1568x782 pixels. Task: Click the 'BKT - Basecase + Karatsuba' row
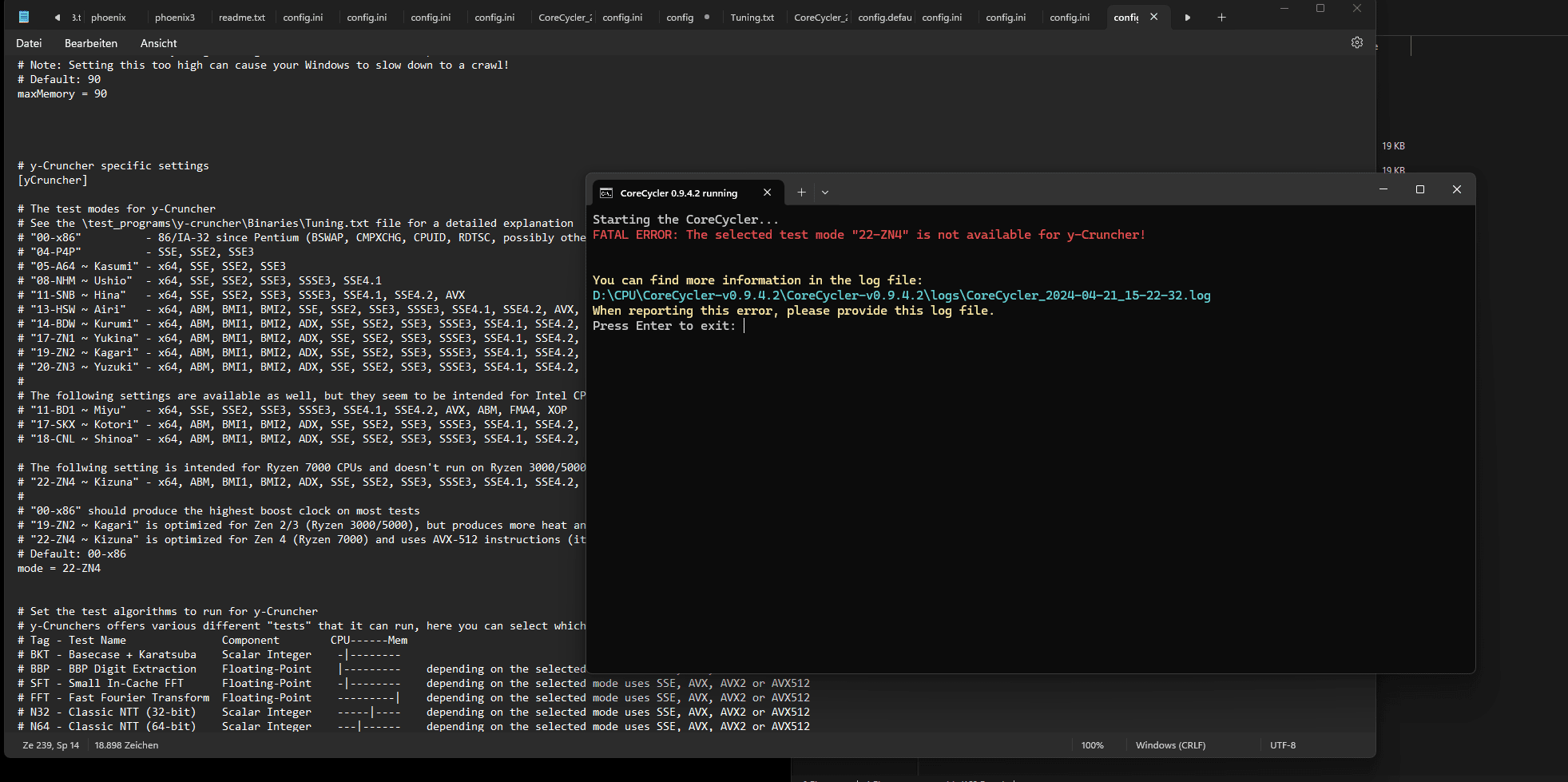click(209, 655)
